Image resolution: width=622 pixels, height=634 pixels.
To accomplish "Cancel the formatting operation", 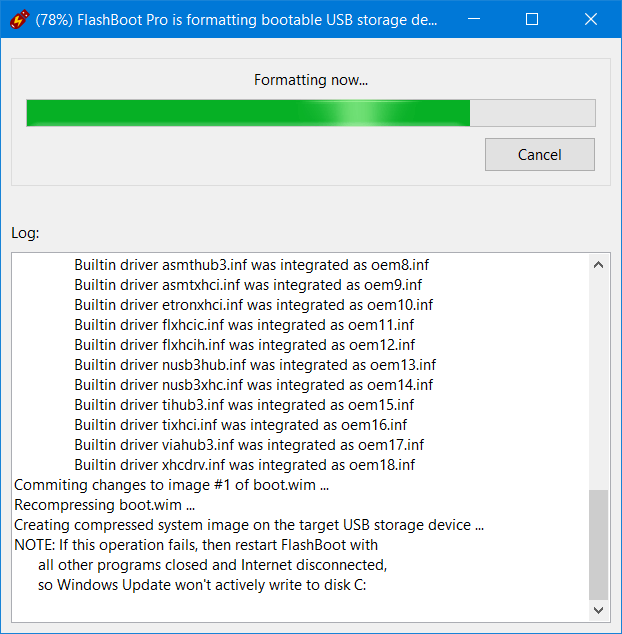I will point(539,154).
